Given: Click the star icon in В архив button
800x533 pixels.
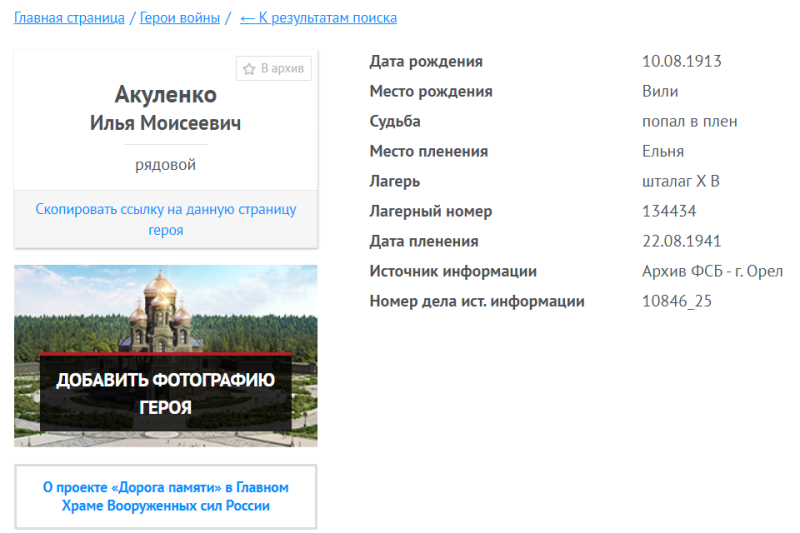Looking at the screenshot, I should (249, 69).
